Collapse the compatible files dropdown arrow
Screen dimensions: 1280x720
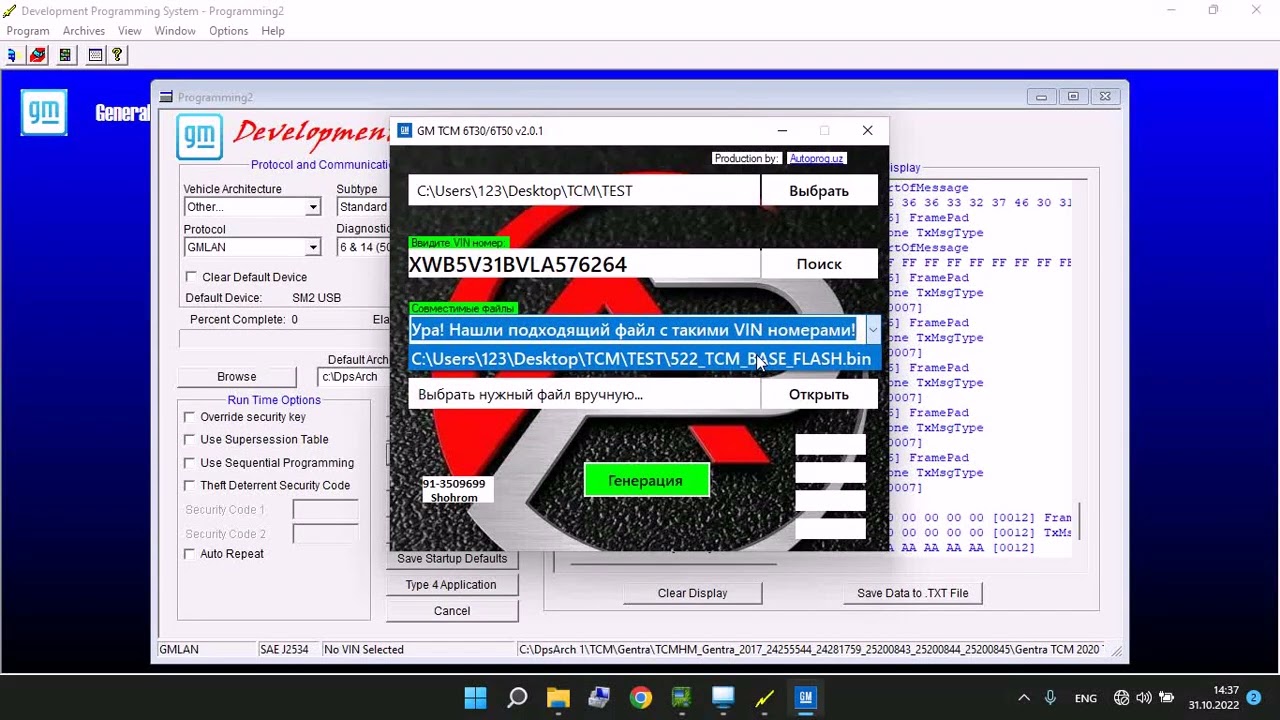pos(873,330)
